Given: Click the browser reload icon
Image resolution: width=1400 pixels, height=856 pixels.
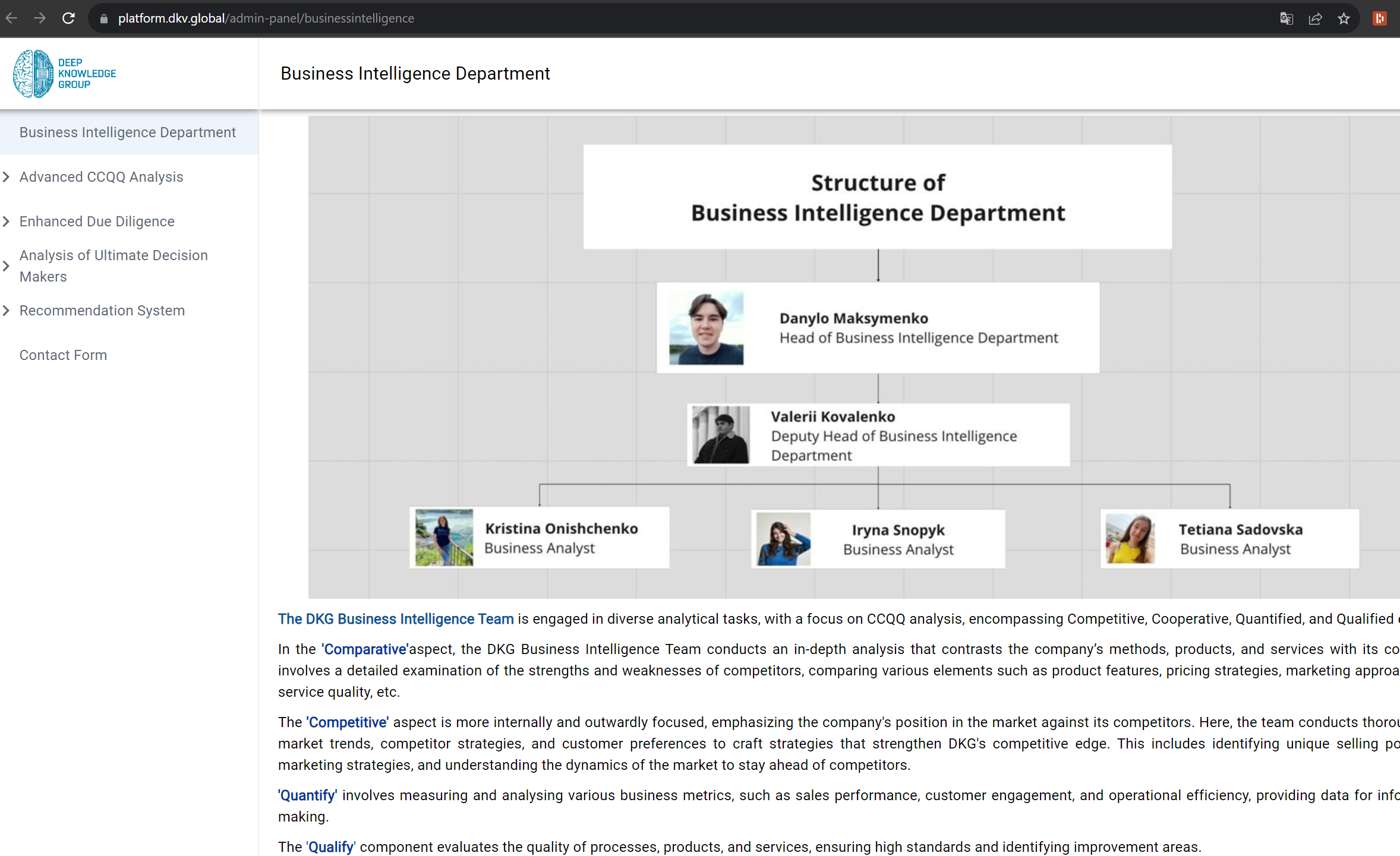Looking at the screenshot, I should tap(68, 18).
